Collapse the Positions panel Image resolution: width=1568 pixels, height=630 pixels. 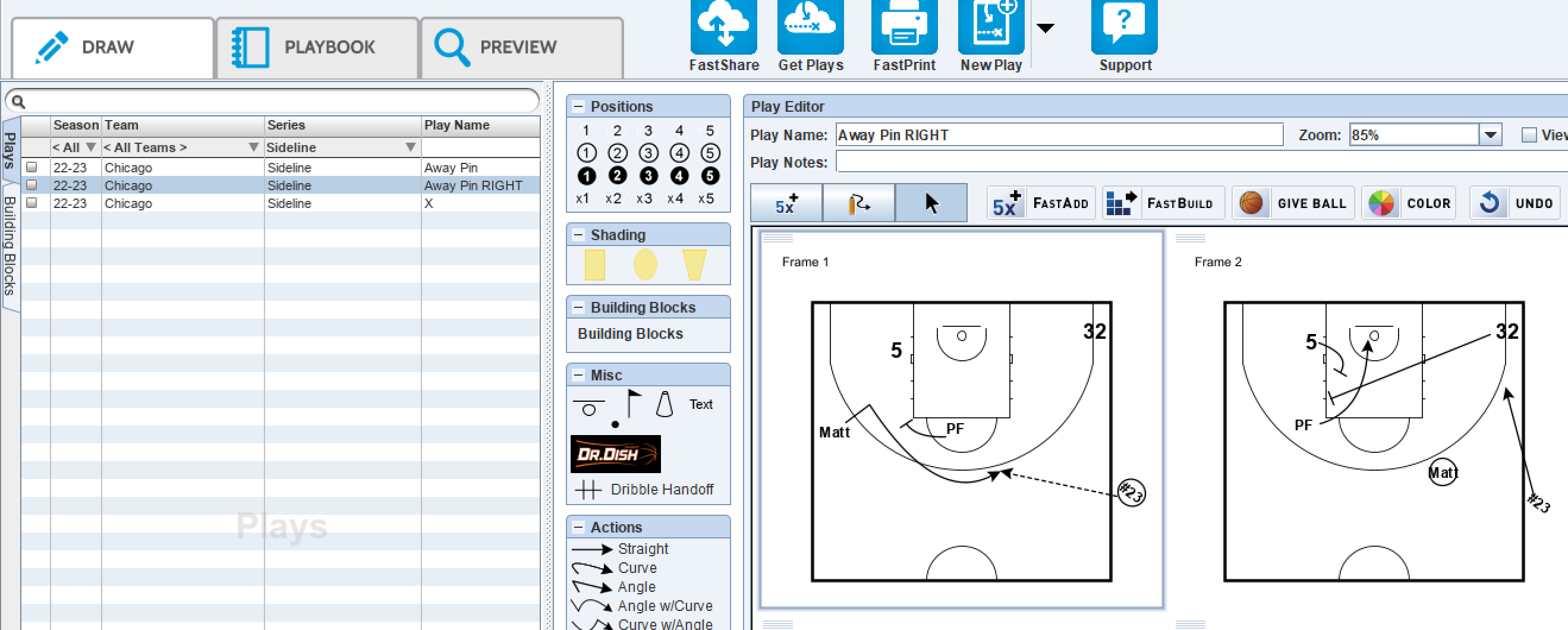pos(578,106)
